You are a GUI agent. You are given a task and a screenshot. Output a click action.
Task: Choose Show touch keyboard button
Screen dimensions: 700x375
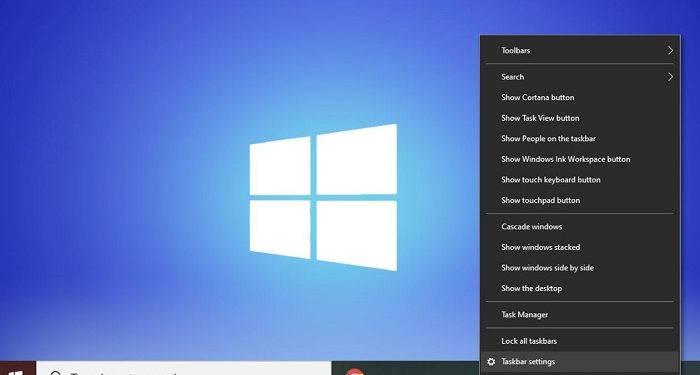[580, 179]
